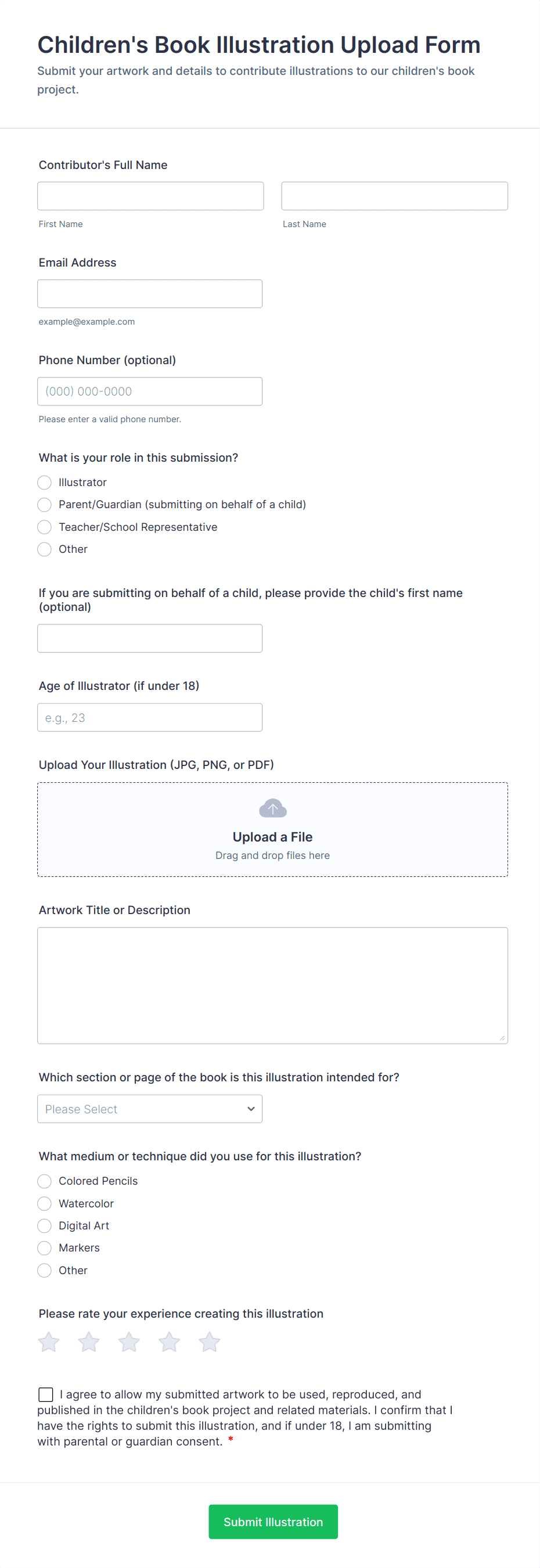Give a five-star experience rating
This screenshot has height=1568, width=540.
coord(210,1342)
